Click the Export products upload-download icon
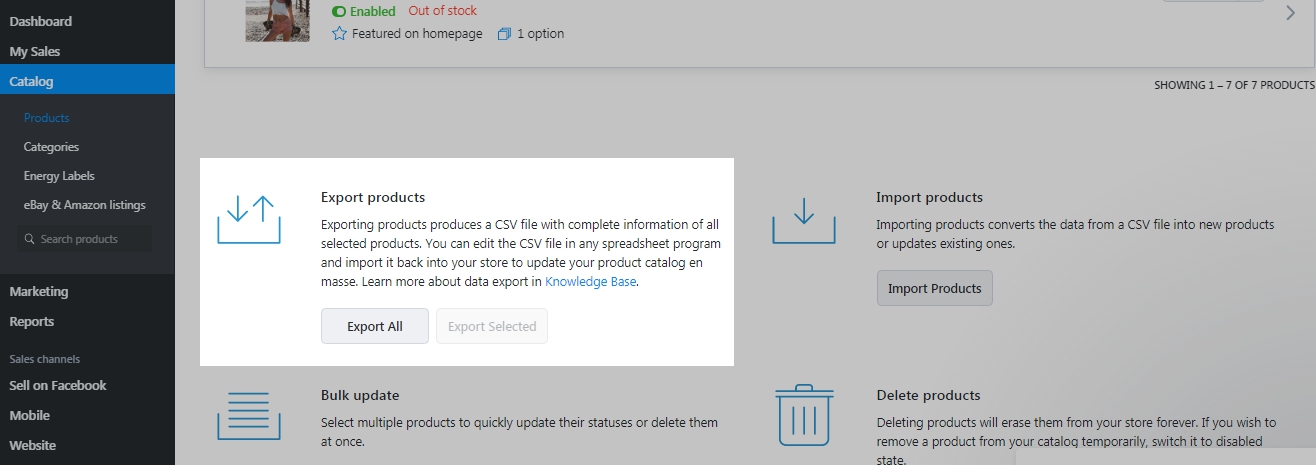This screenshot has width=1316, height=465. tap(249, 220)
